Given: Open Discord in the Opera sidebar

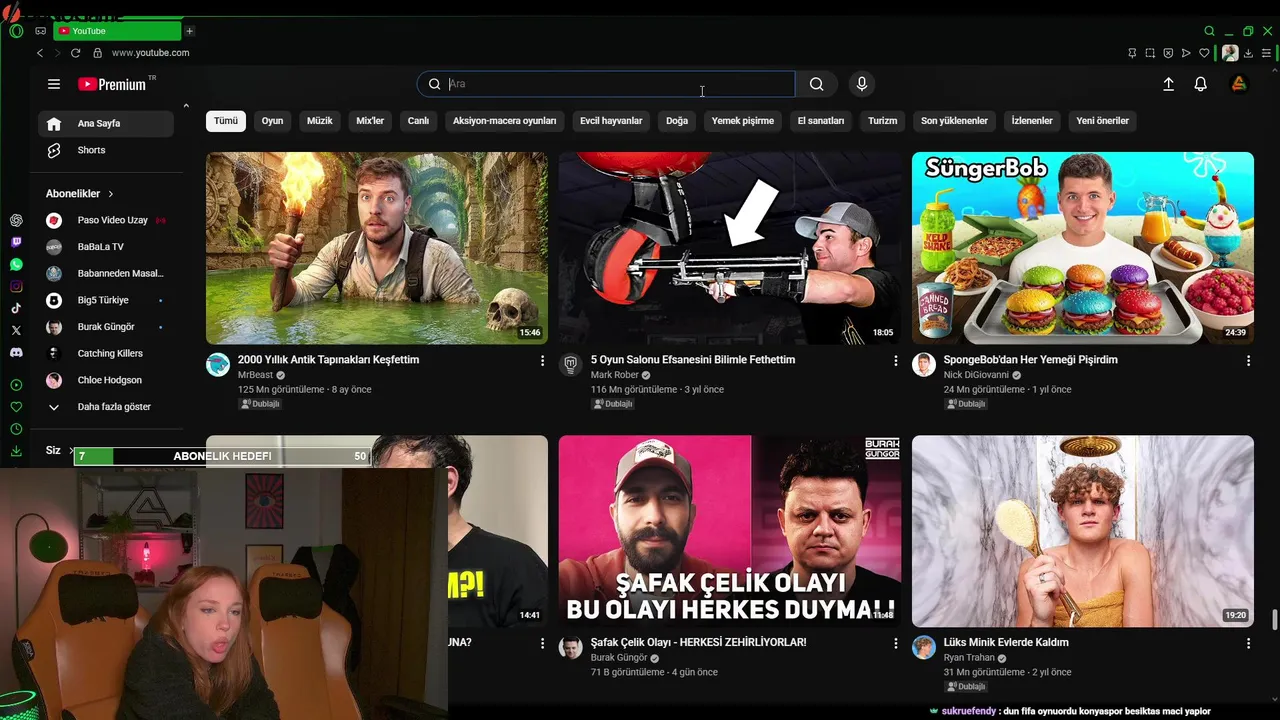Looking at the screenshot, I should pos(16,352).
